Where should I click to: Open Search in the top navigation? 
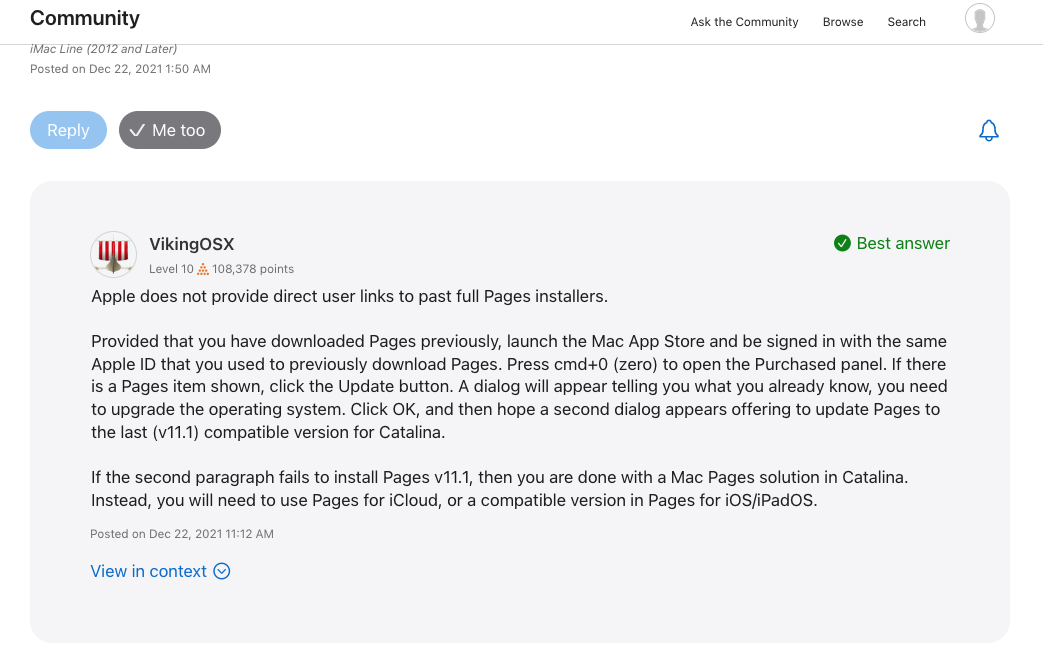[x=906, y=22]
